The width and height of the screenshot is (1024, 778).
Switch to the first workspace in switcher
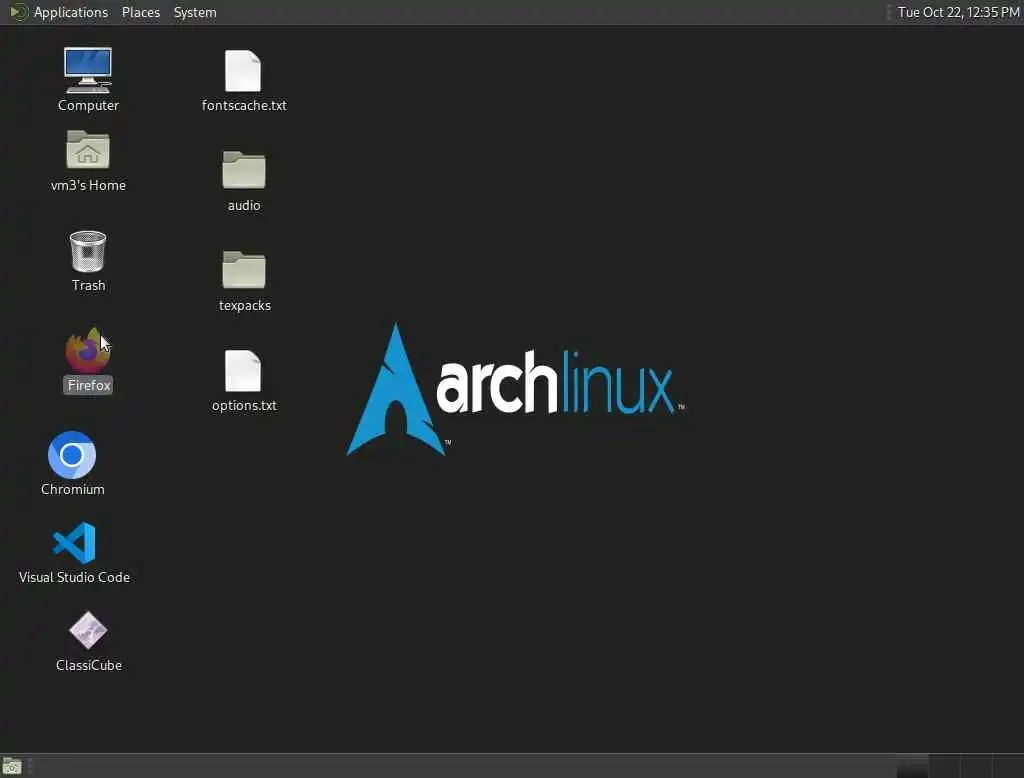tap(912, 766)
